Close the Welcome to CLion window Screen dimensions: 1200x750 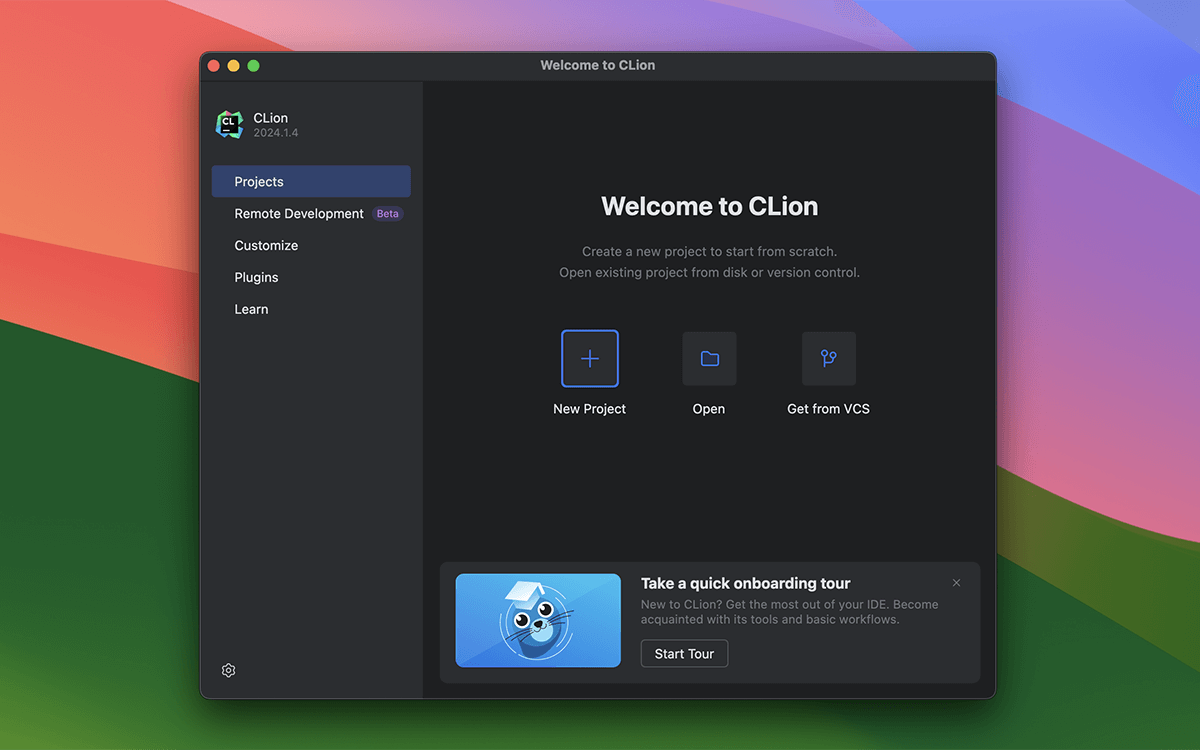click(213, 65)
